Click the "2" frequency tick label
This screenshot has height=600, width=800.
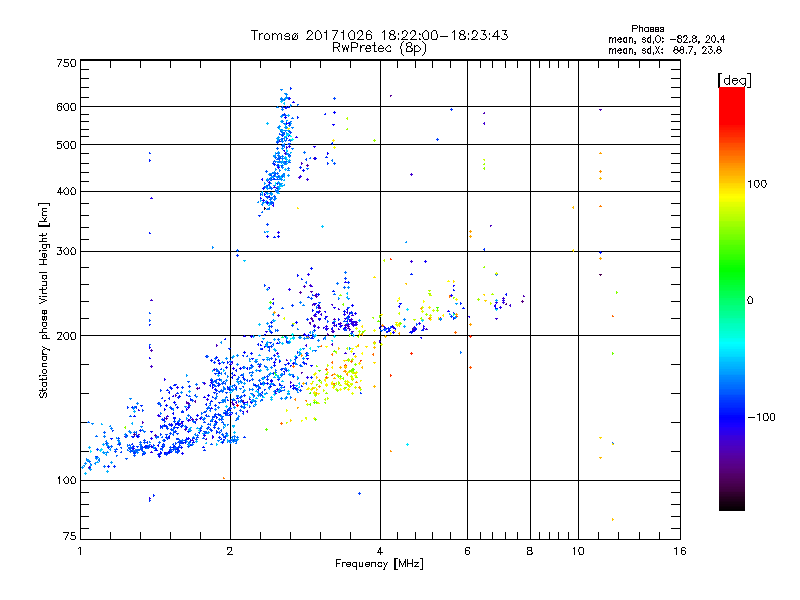click(x=230, y=551)
